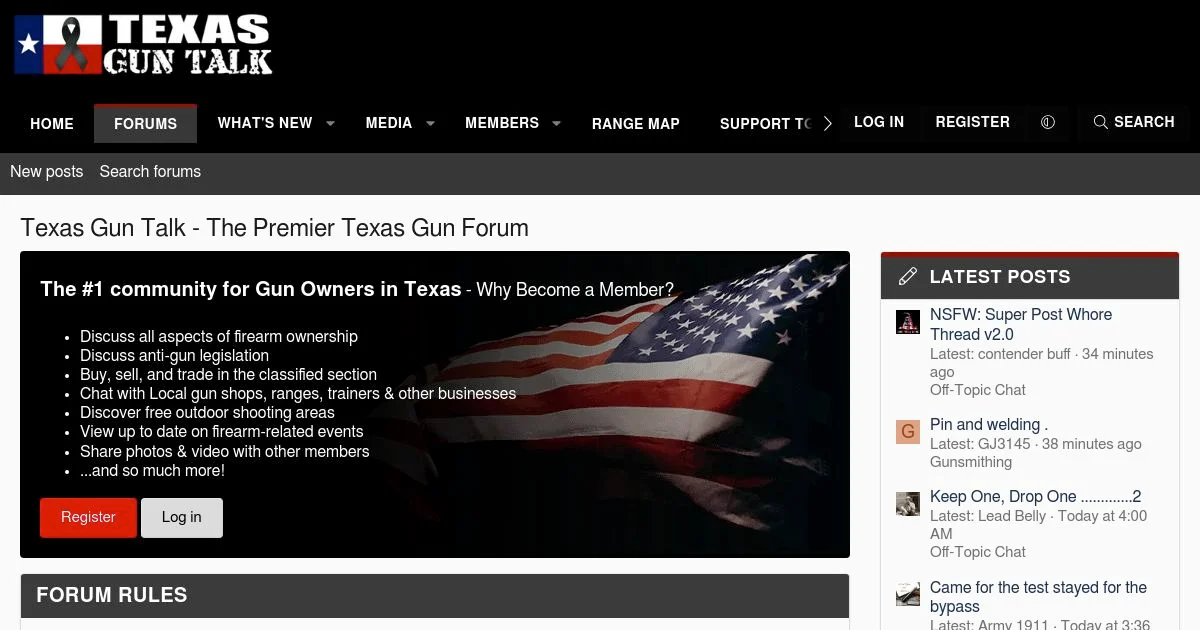Screen dimensions: 1200x630
Task: Click 'Latest: Lead Belly' timestamp text
Action: (1038, 525)
